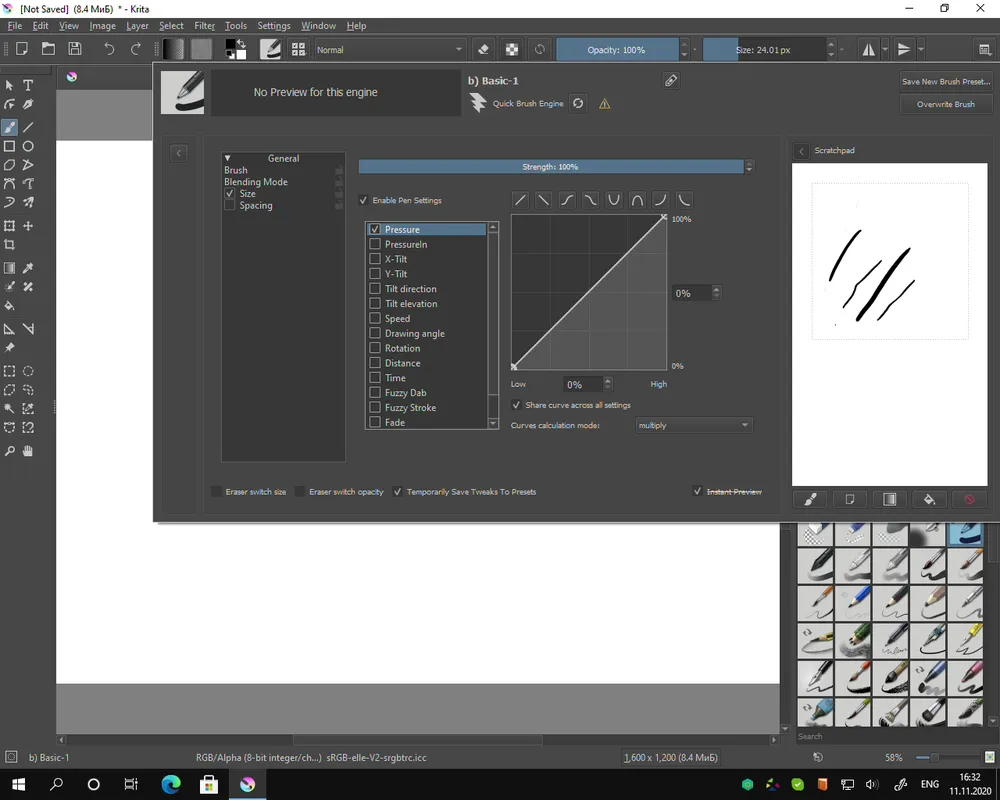
Task: Adjust the Strength 100% slider
Action: coord(550,167)
